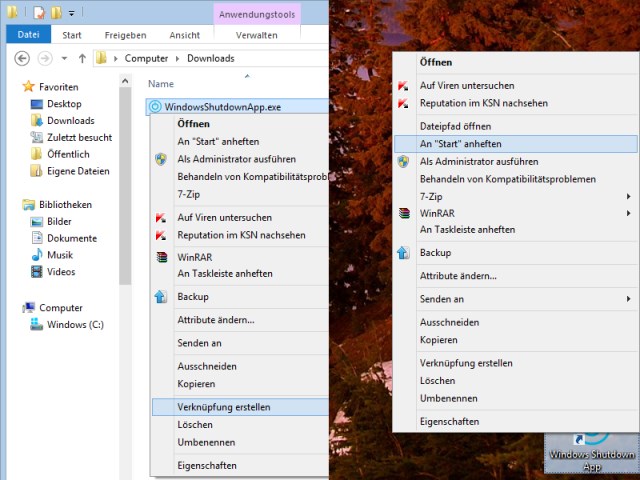Click the Name column header
The image size is (640, 480).
click(161, 84)
